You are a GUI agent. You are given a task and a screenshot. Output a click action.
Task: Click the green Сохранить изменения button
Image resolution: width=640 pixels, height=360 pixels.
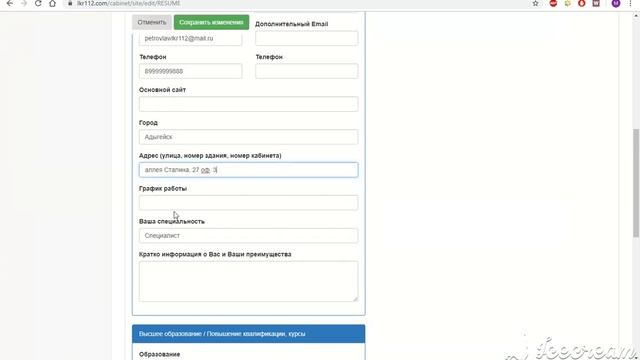coord(211,22)
